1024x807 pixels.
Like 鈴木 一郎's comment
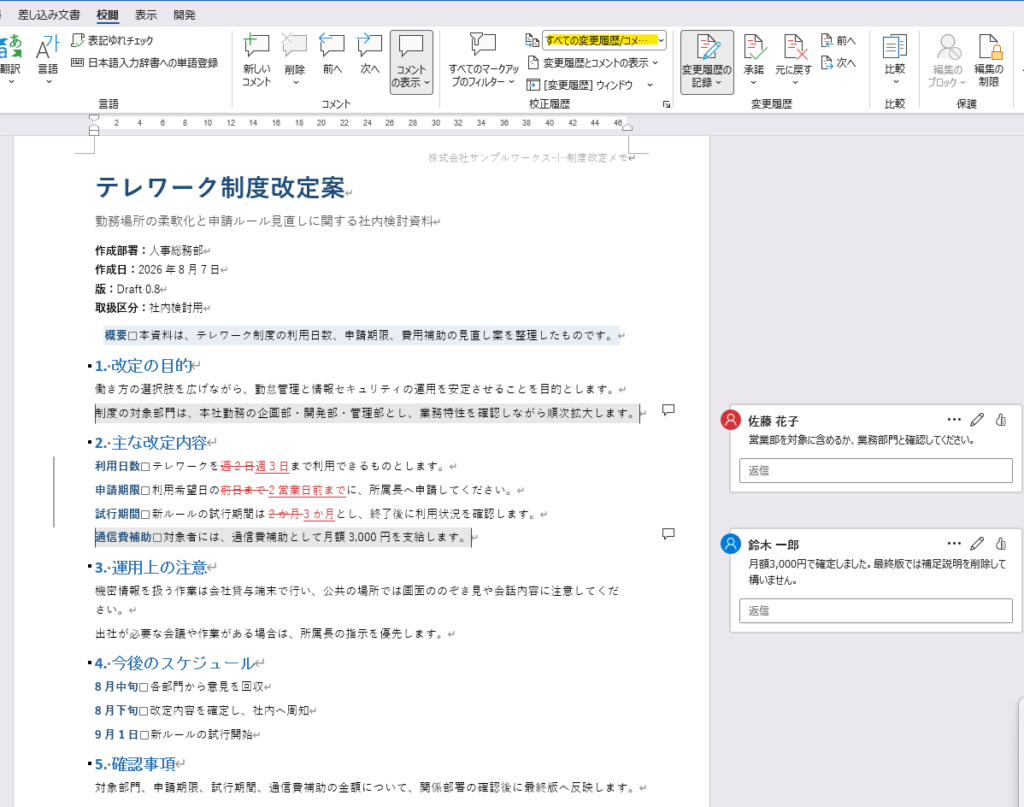tap(1001, 543)
